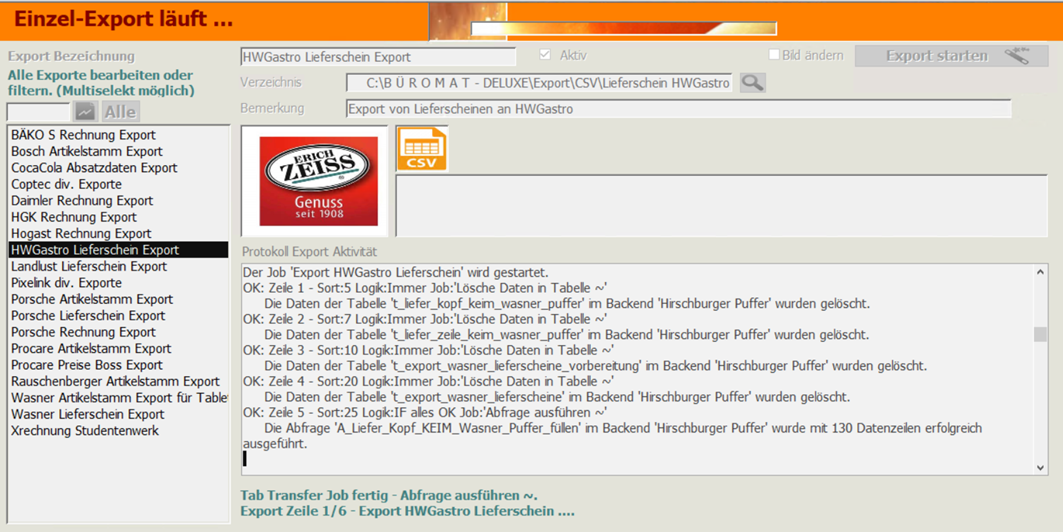Screen dimensions: 1063x532
Task: Click the Verzeichnis path field
Action: pyautogui.click(x=540, y=83)
